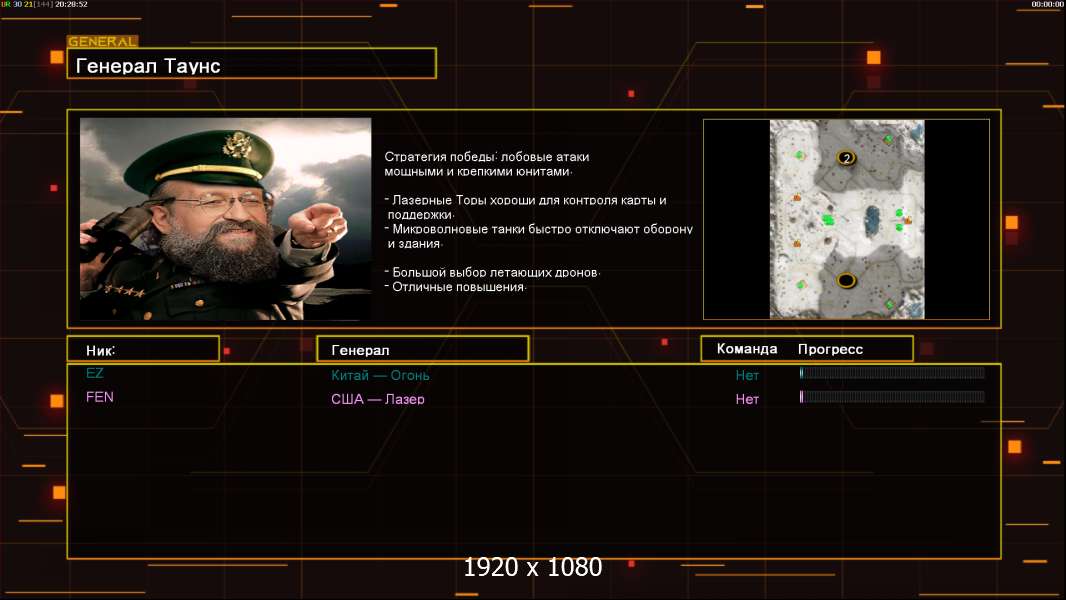
Task: Click the 'Генерал Таунс' title field
Action: click(252, 63)
